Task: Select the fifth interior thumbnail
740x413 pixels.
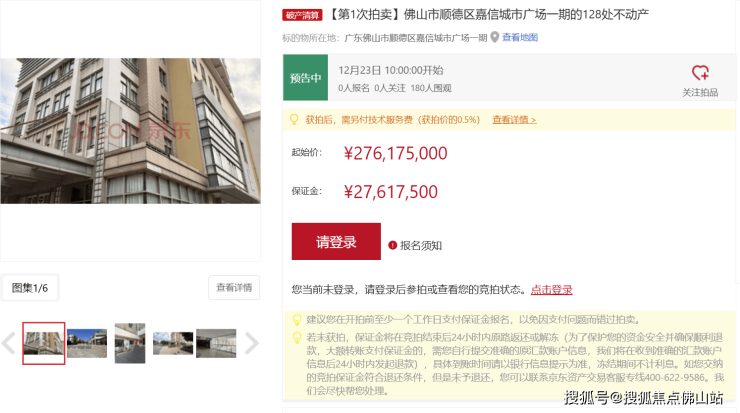Action: (216, 343)
